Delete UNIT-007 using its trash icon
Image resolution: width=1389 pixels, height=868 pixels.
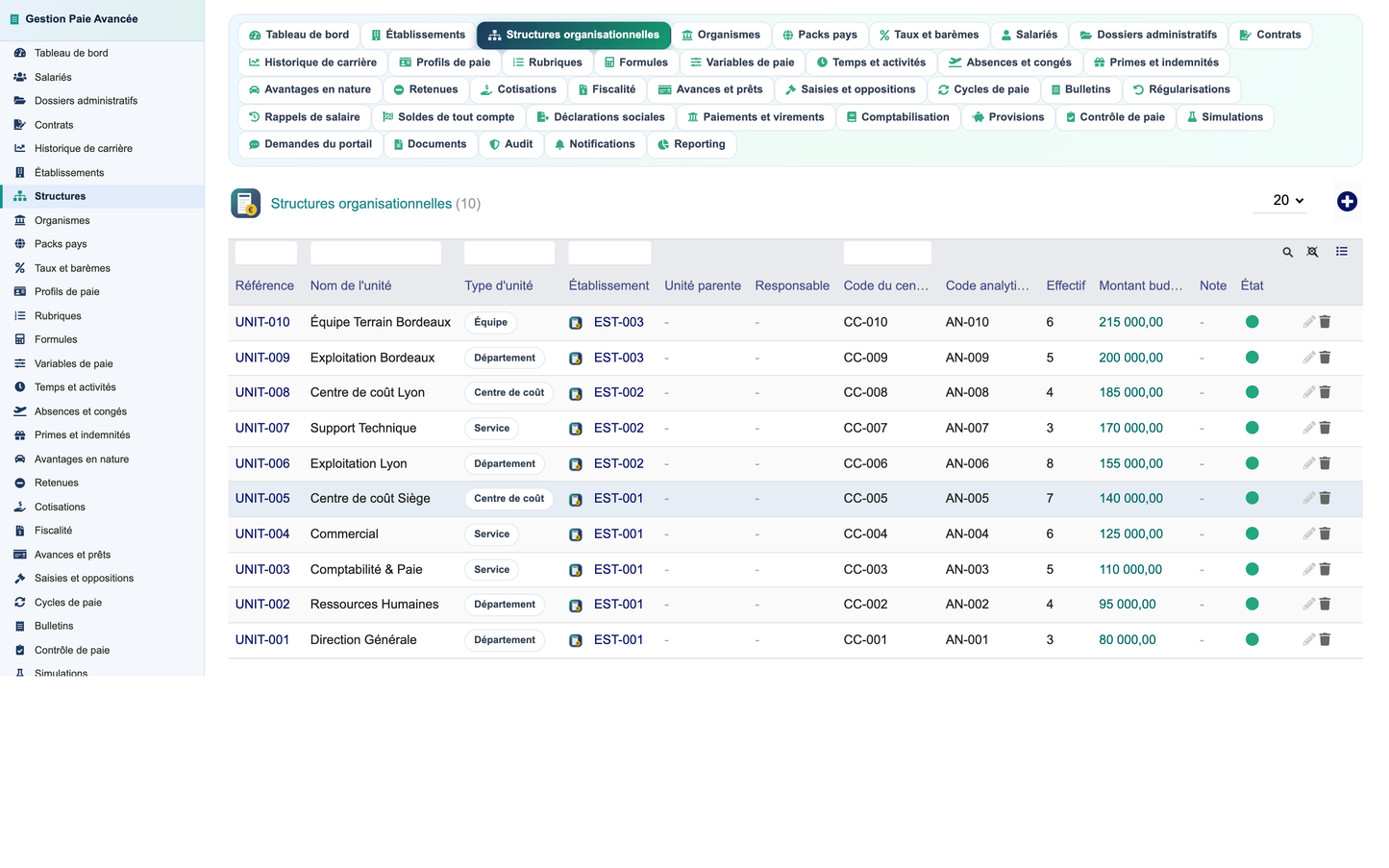pos(1325,428)
